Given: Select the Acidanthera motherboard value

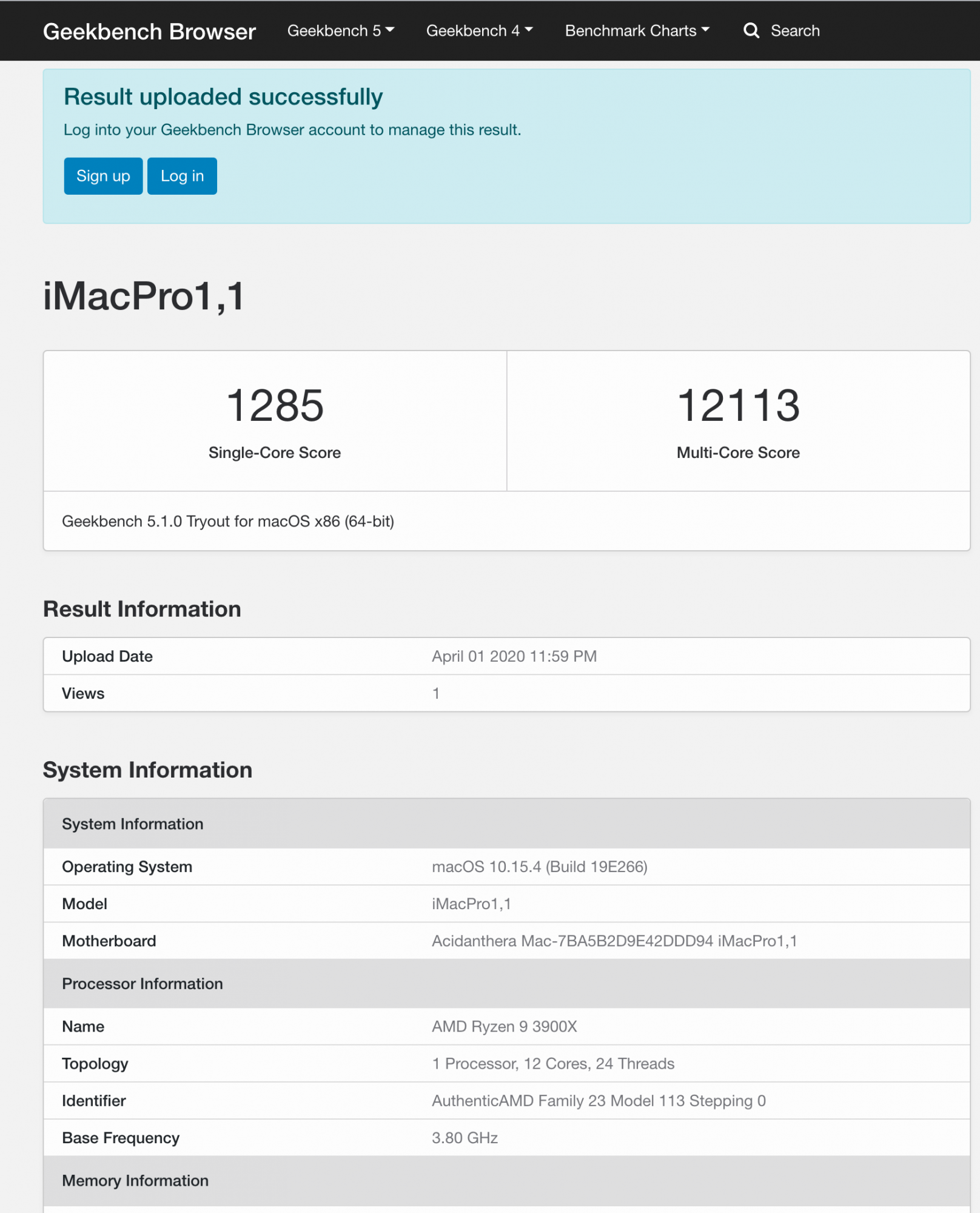Looking at the screenshot, I should (x=614, y=941).
